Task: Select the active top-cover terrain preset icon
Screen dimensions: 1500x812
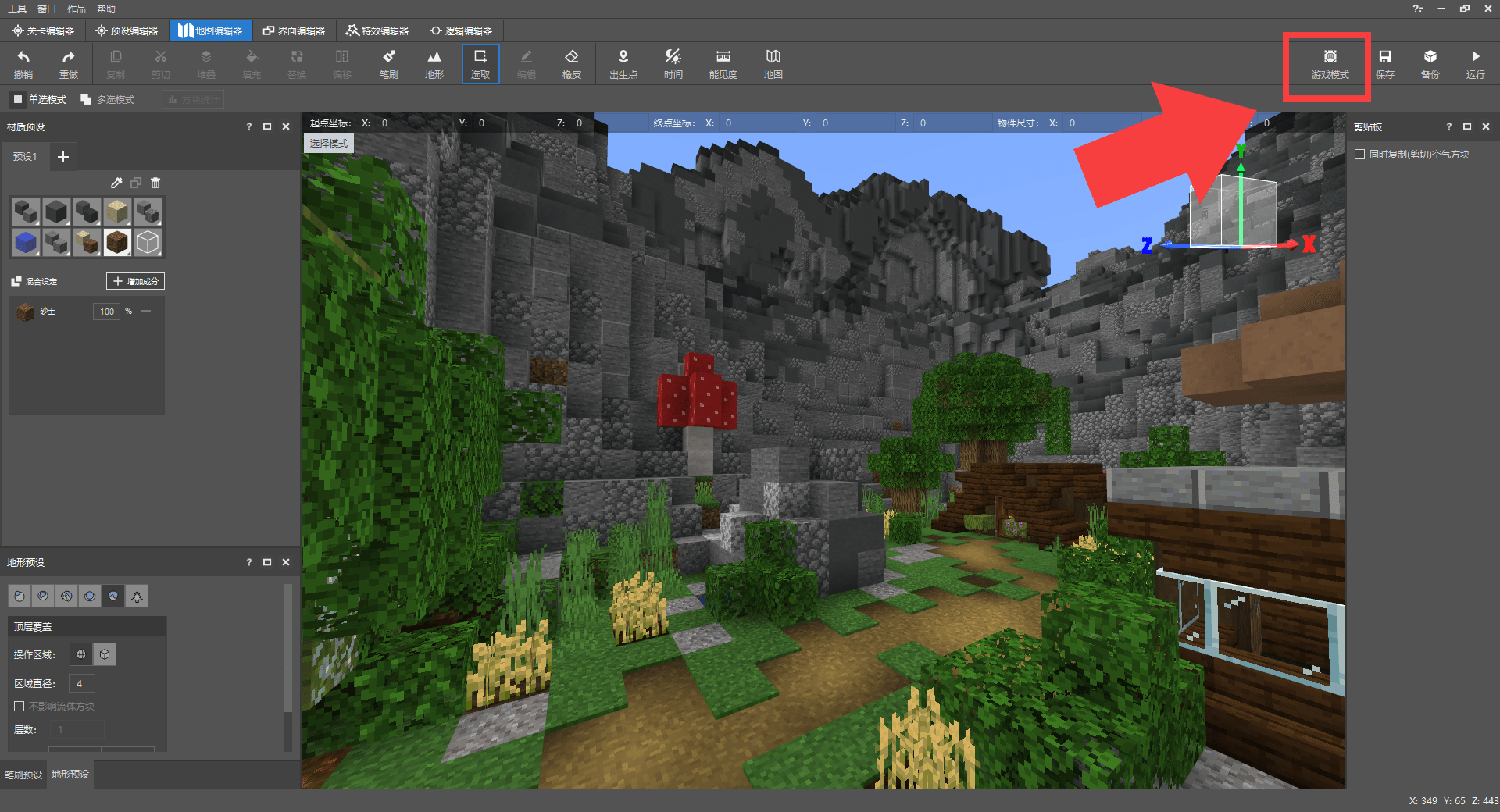Action: point(113,597)
